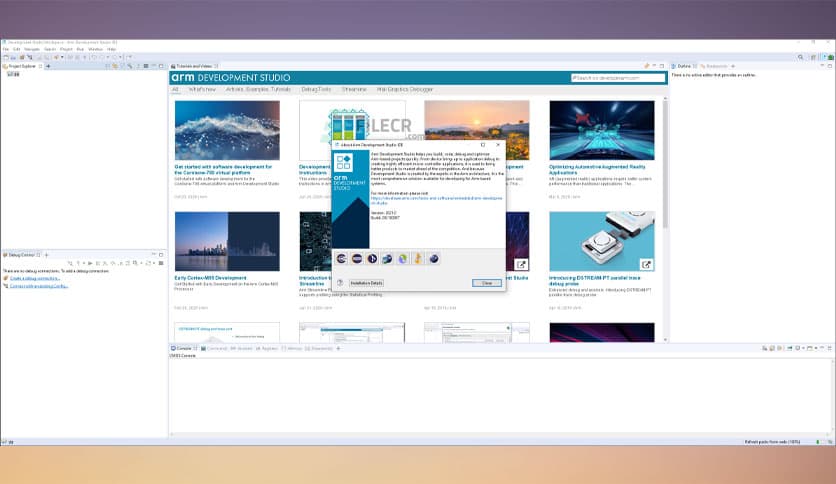Click the blue wave Corstone-700 thumbnail
Image resolution: width=836 pixels, height=484 pixels.
227,130
